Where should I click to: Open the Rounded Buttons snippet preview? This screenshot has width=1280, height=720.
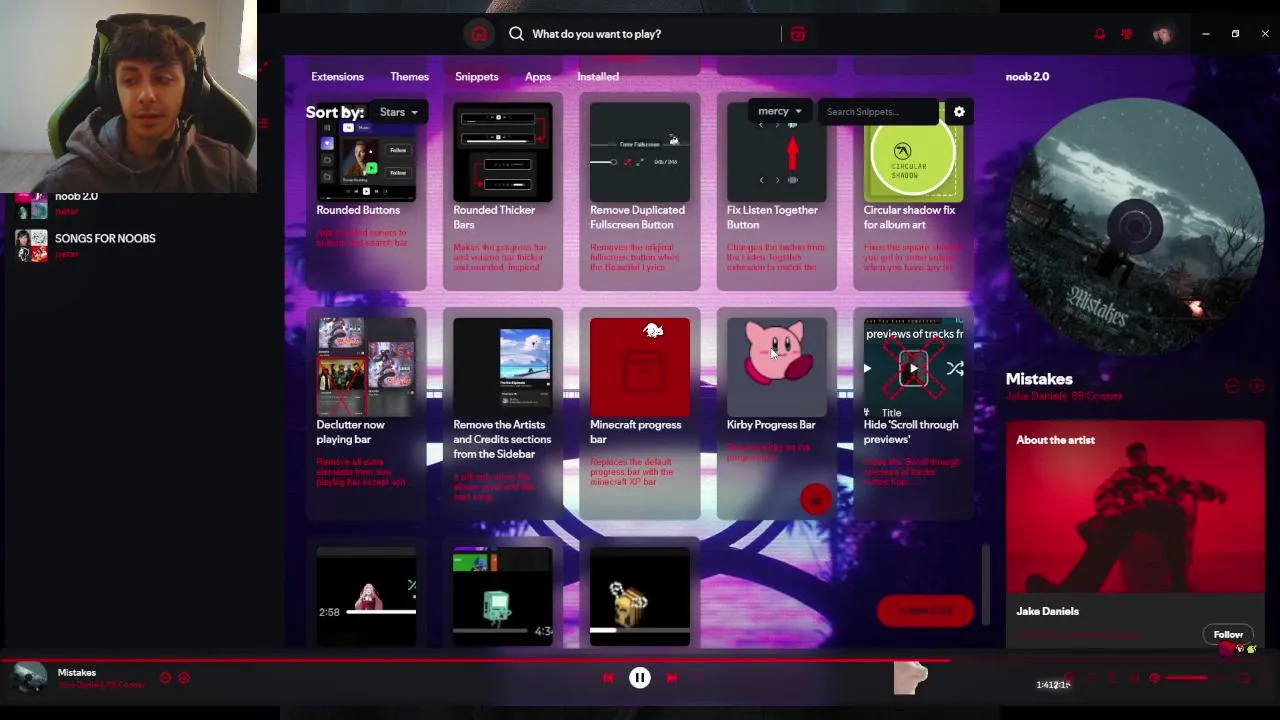[x=366, y=152]
